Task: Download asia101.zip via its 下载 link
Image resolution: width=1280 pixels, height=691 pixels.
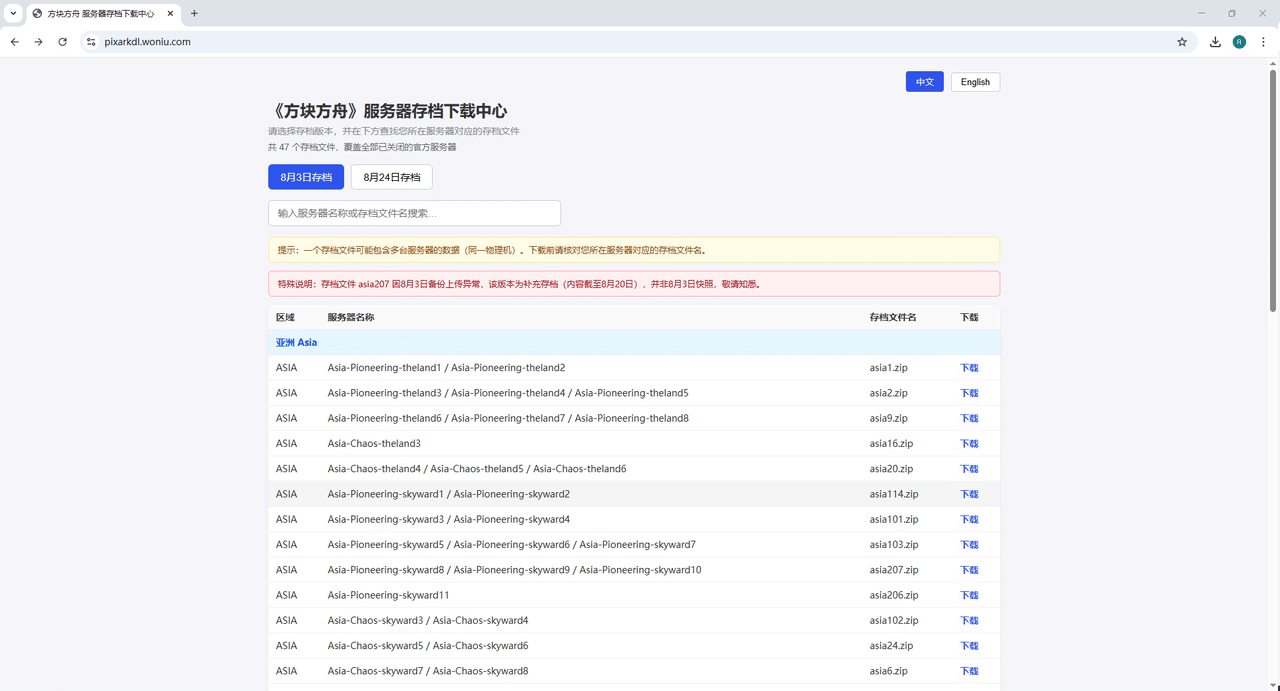Action: pos(969,520)
